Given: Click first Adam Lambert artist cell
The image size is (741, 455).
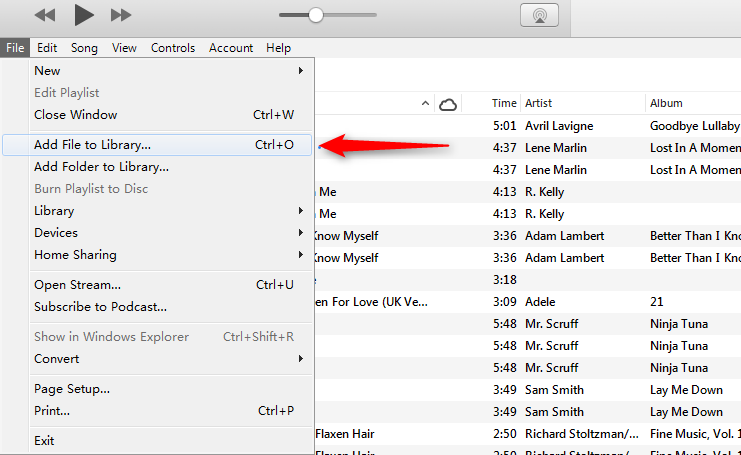Looking at the screenshot, I should click(564, 236).
